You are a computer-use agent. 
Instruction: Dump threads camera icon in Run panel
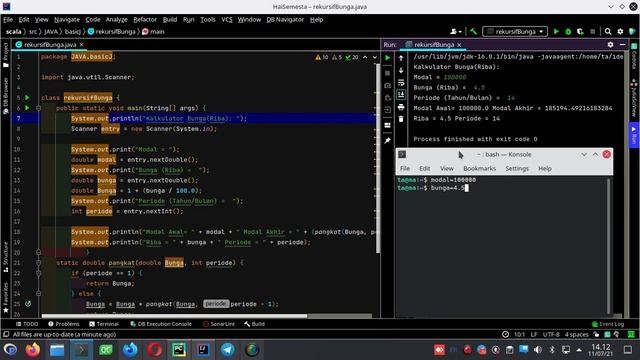tap(387, 85)
